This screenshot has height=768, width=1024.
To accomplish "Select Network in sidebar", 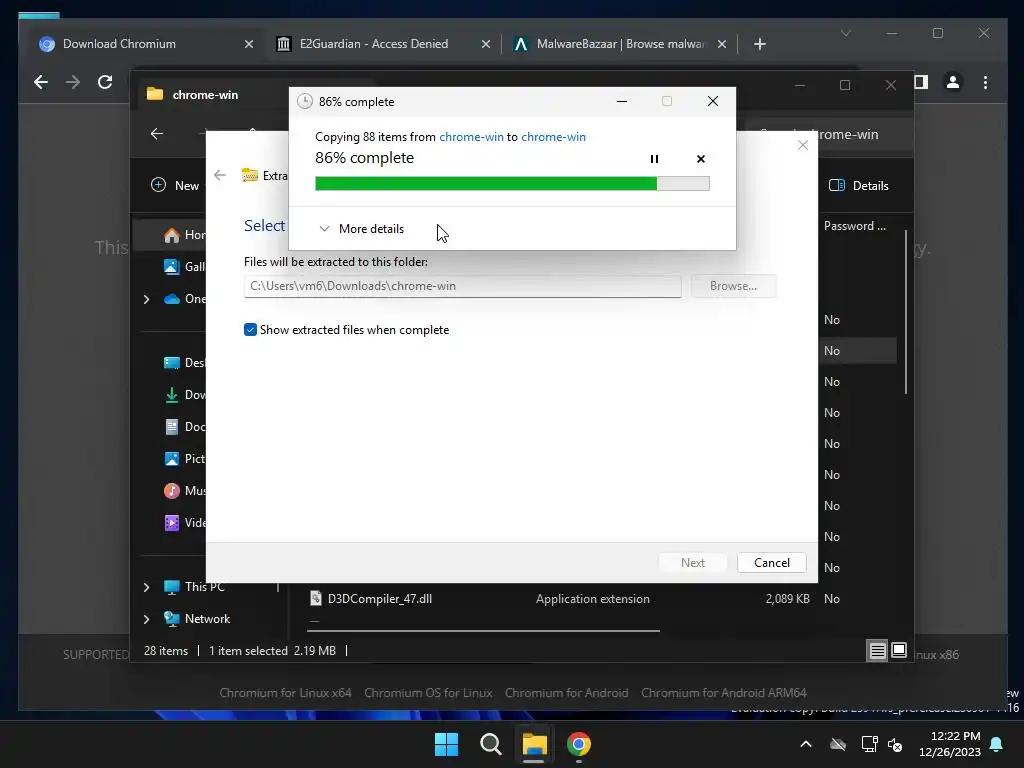I will [197, 618].
